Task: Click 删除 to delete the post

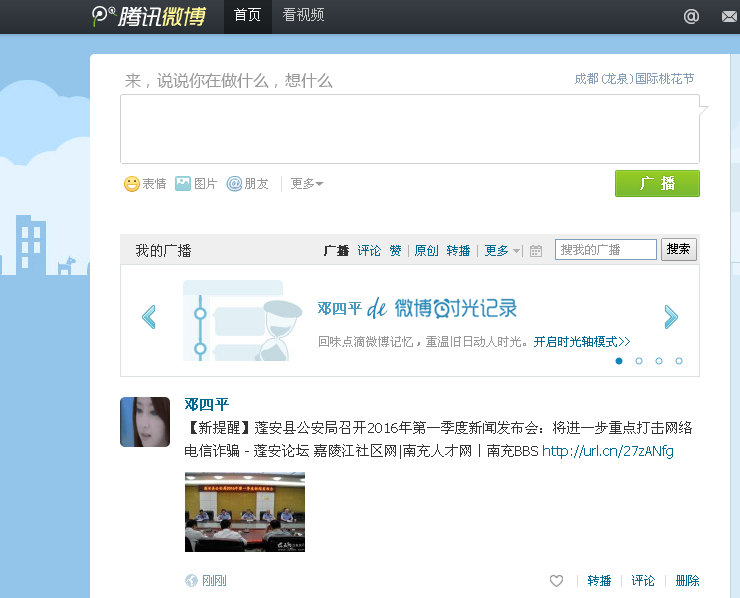Action: [687, 581]
